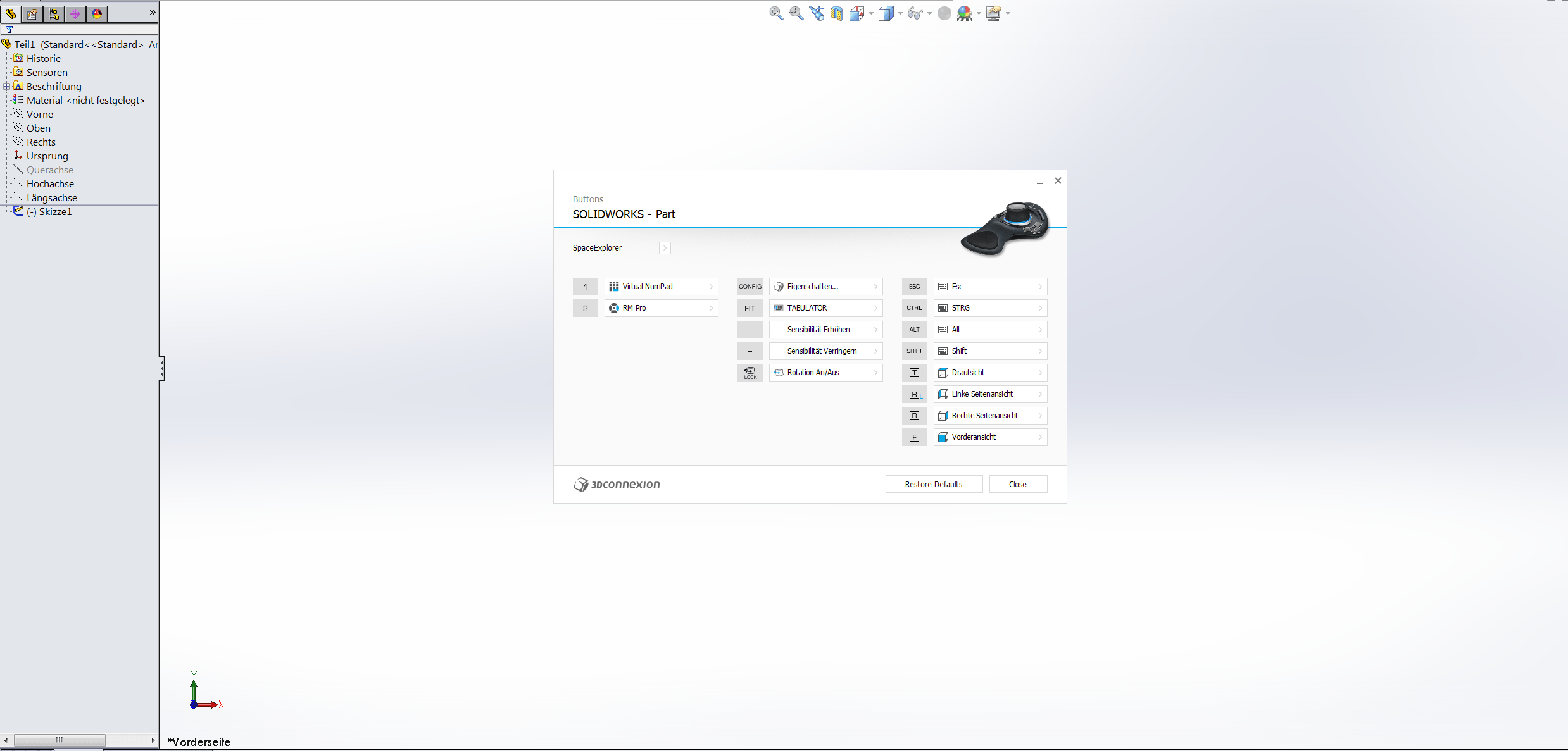Open the Linke Seitenansicht assignment
This screenshot has height=751, width=1568.
(x=990, y=394)
